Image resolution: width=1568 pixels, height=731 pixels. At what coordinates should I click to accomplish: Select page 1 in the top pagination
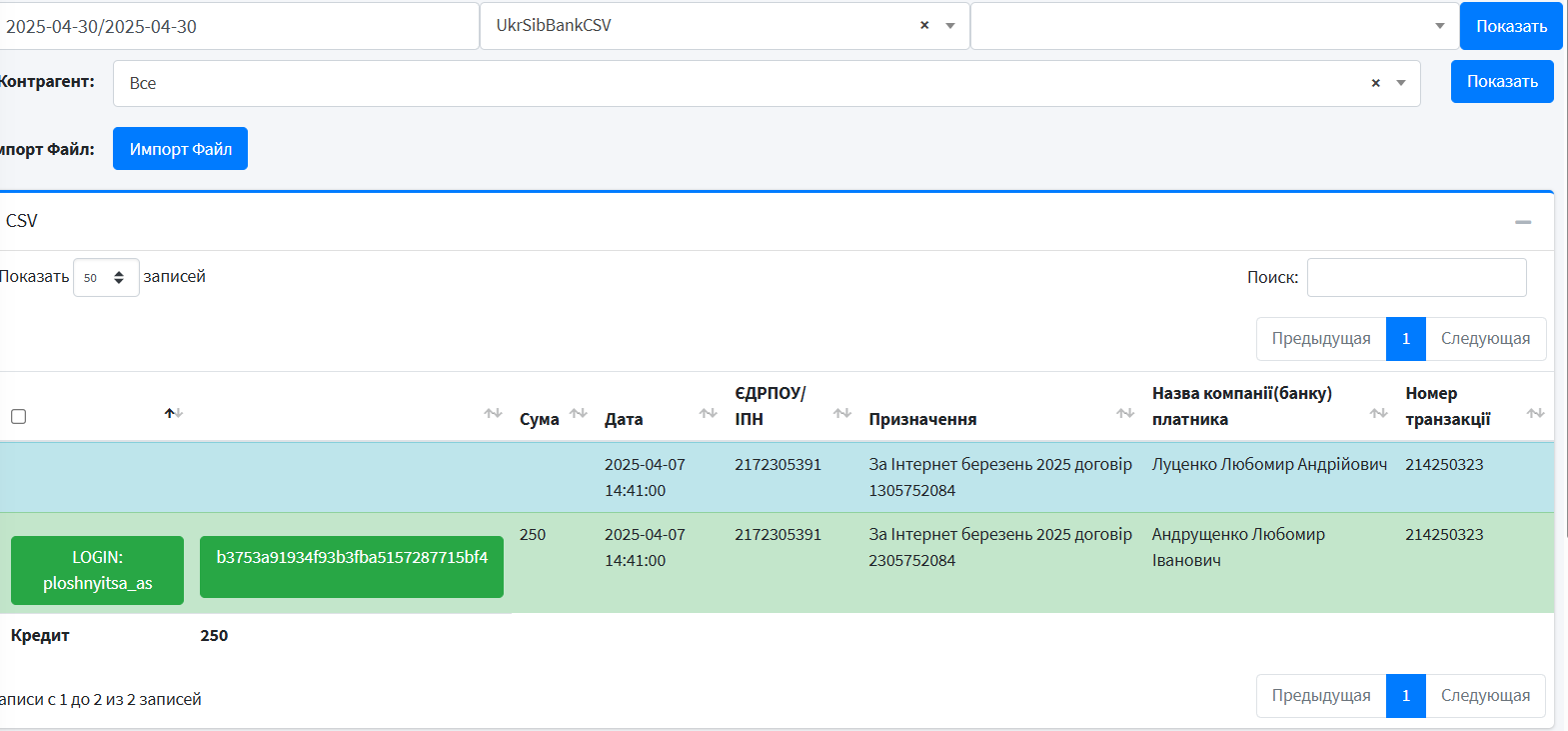1406,339
